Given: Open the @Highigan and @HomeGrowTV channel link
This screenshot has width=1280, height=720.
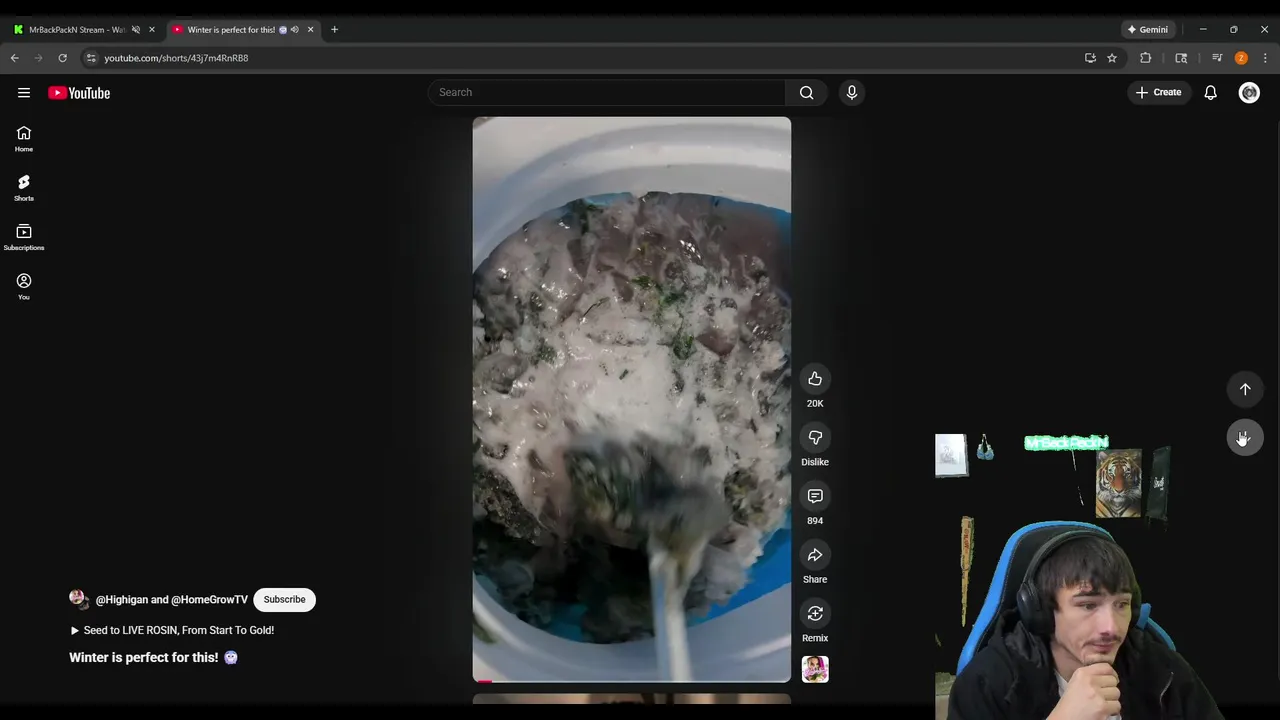Looking at the screenshot, I should click(171, 600).
